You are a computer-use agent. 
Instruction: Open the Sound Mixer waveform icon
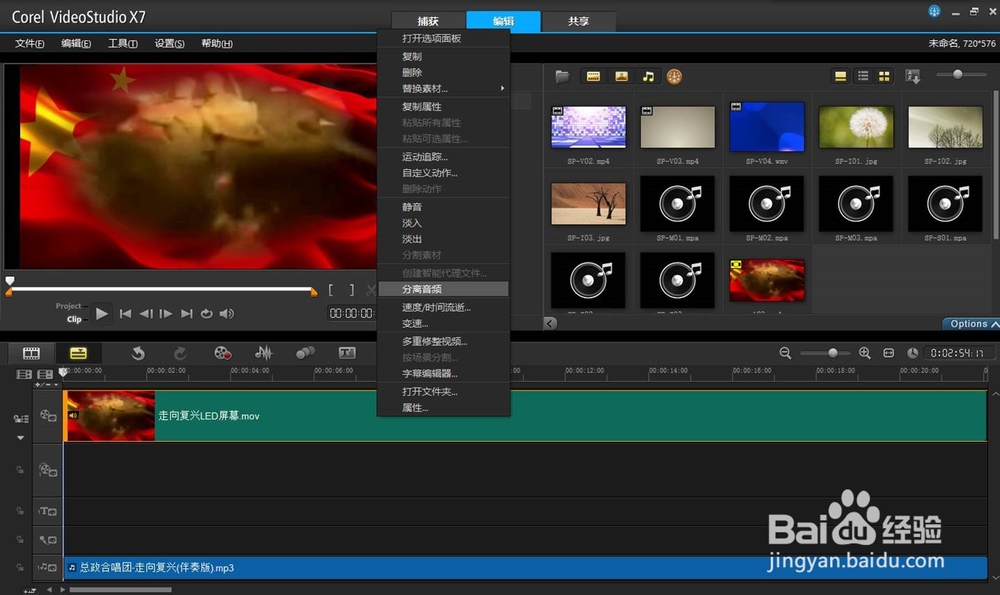coord(263,353)
